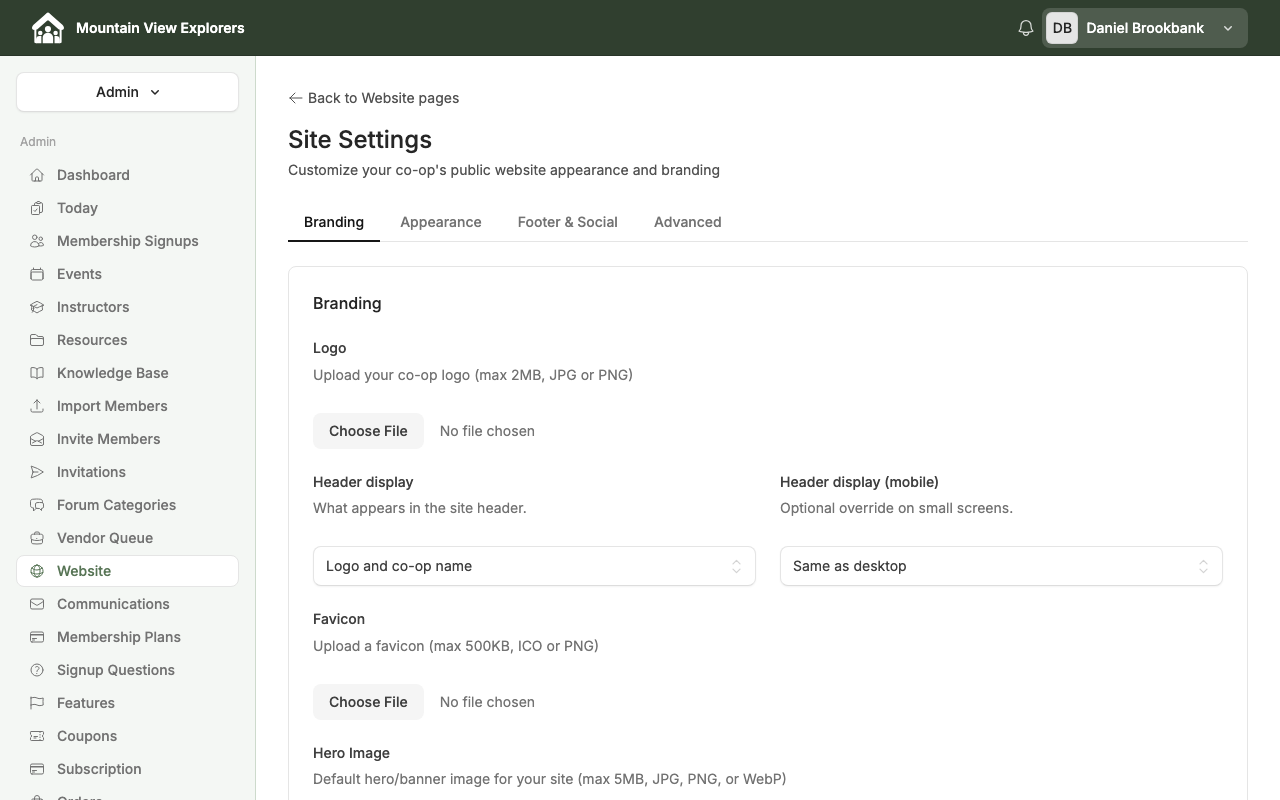Screen dimensions: 1280x800
Task: Open the Subscription sidebar link
Action: click(127, 769)
